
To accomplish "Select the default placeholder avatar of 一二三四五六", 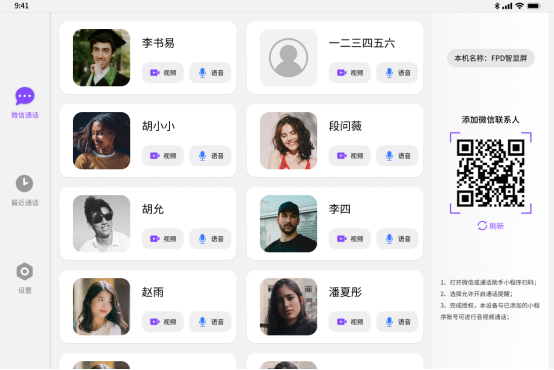I will [288, 58].
